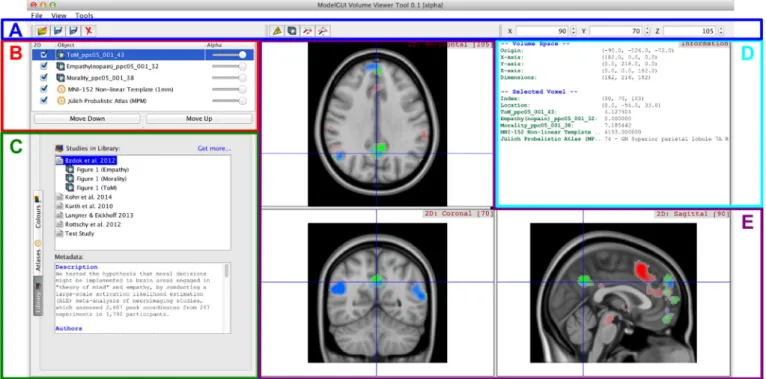Select the Test Study entry
The height and width of the screenshot is (379, 766).
(80, 233)
